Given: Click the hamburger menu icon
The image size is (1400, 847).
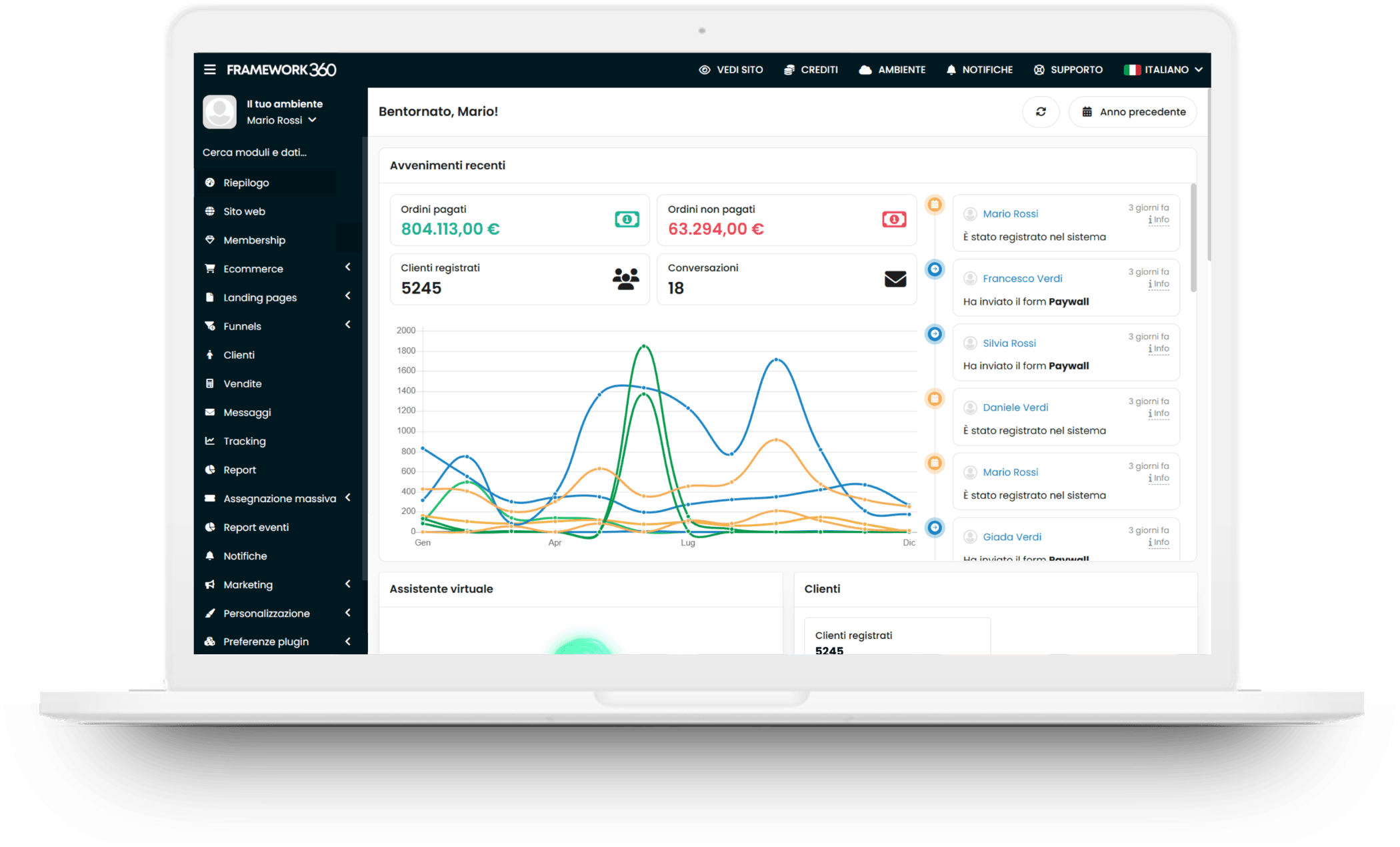Looking at the screenshot, I should (209, 69).
